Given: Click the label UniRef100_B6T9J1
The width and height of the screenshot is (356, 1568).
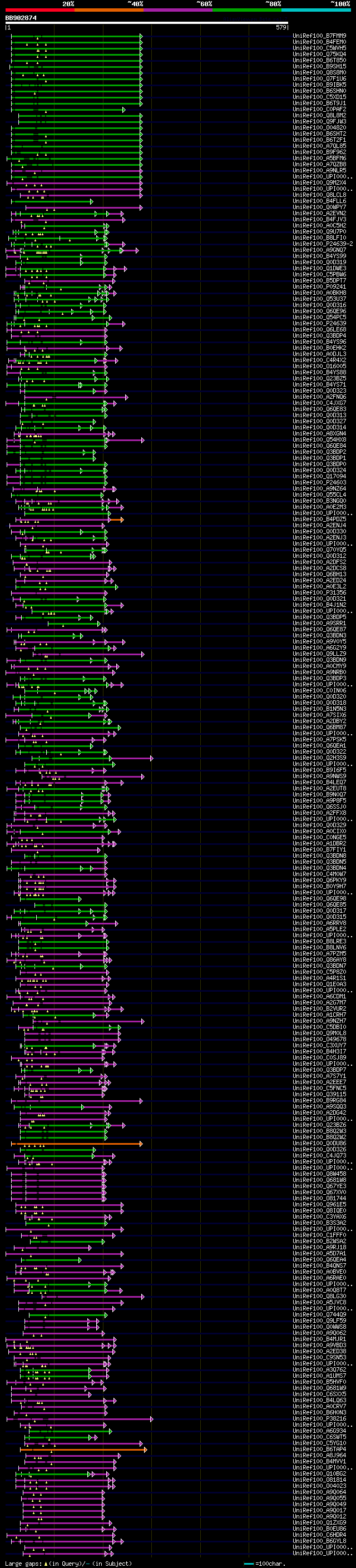Looking at the screenshot, I should coord(319,103).
